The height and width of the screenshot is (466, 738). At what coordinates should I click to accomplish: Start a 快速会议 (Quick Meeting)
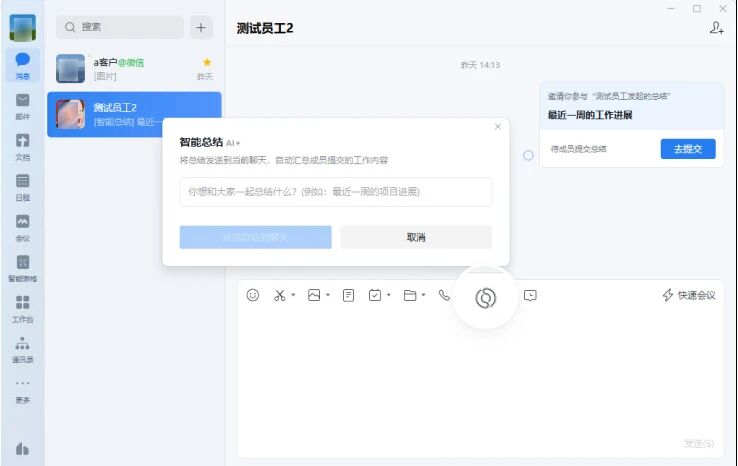(689, 295)
